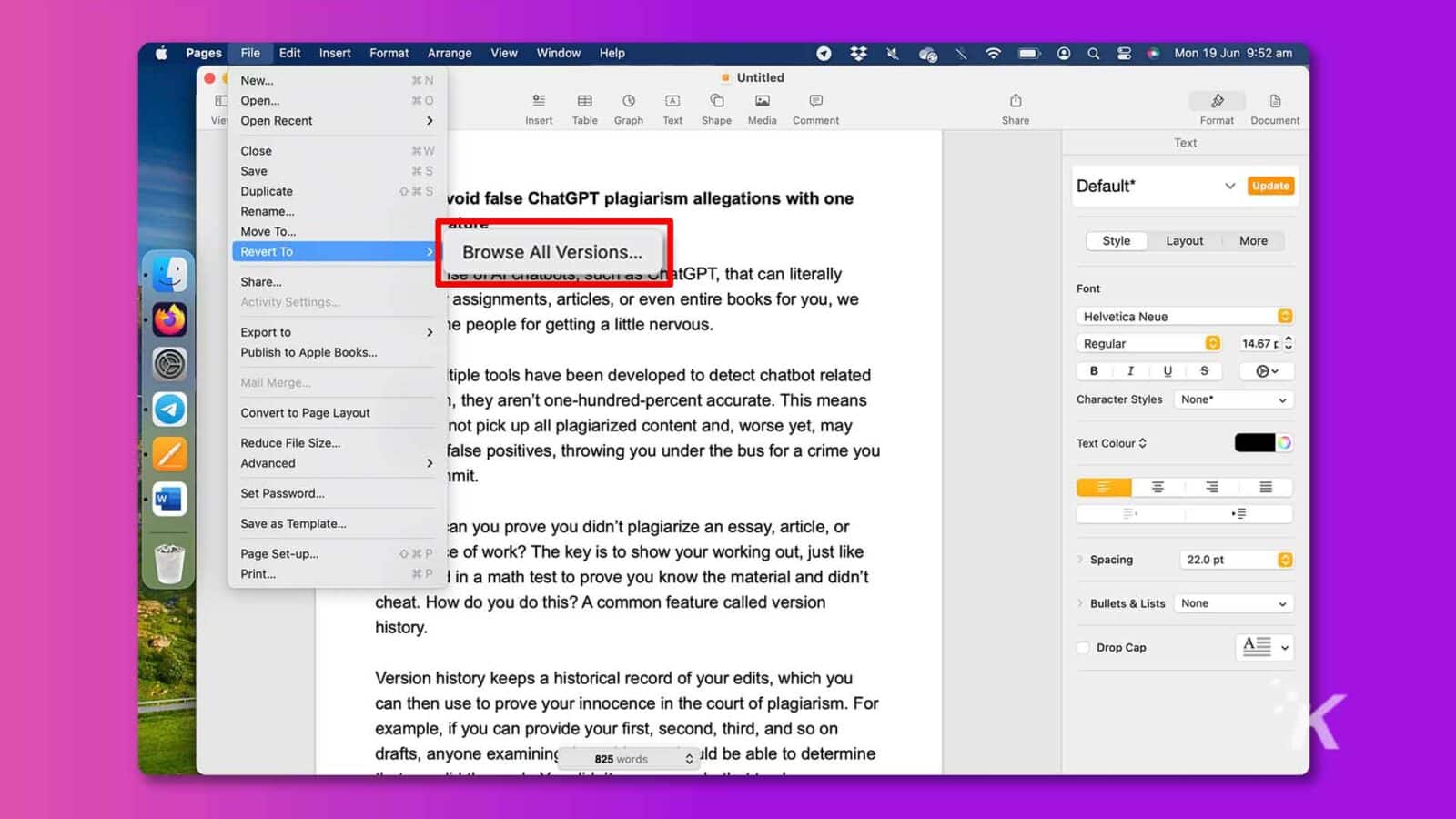Switch to the Layout tab

click(1184, 241)
